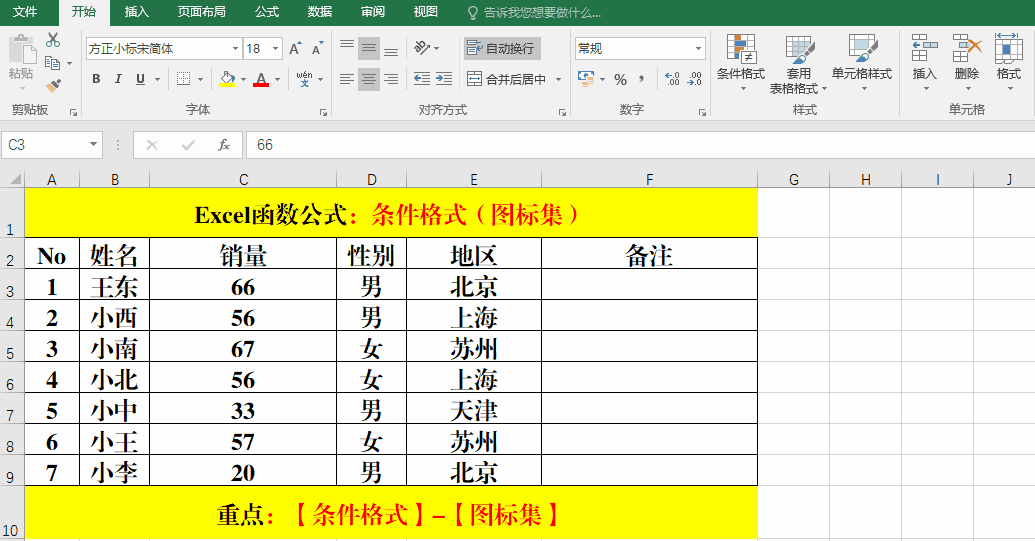The height and width of the screenshot is (541, 1035).
Task: Click the 单元格样式 cell styles button
Action: (x=861, y=60)
